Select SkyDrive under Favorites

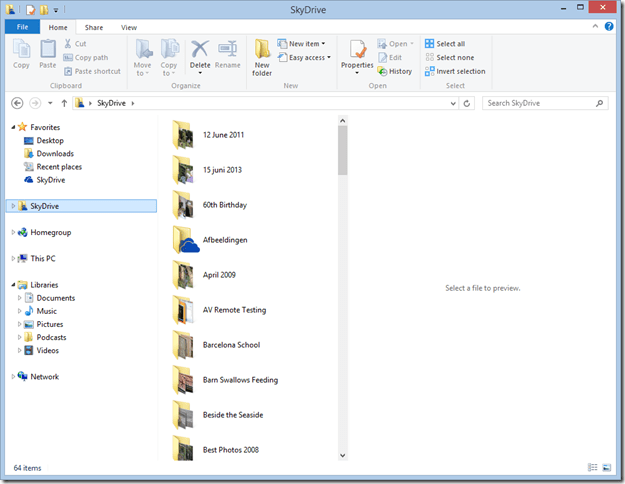pyautogui.click(x=45, y=180)
